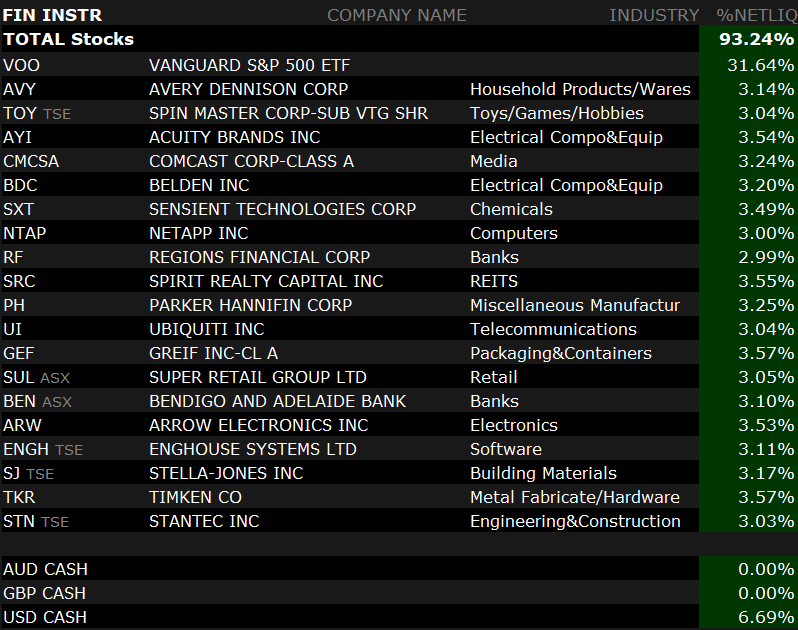Click SPIN MASTER CORP-SUB VTG SHR

click(x=289, y=113)
